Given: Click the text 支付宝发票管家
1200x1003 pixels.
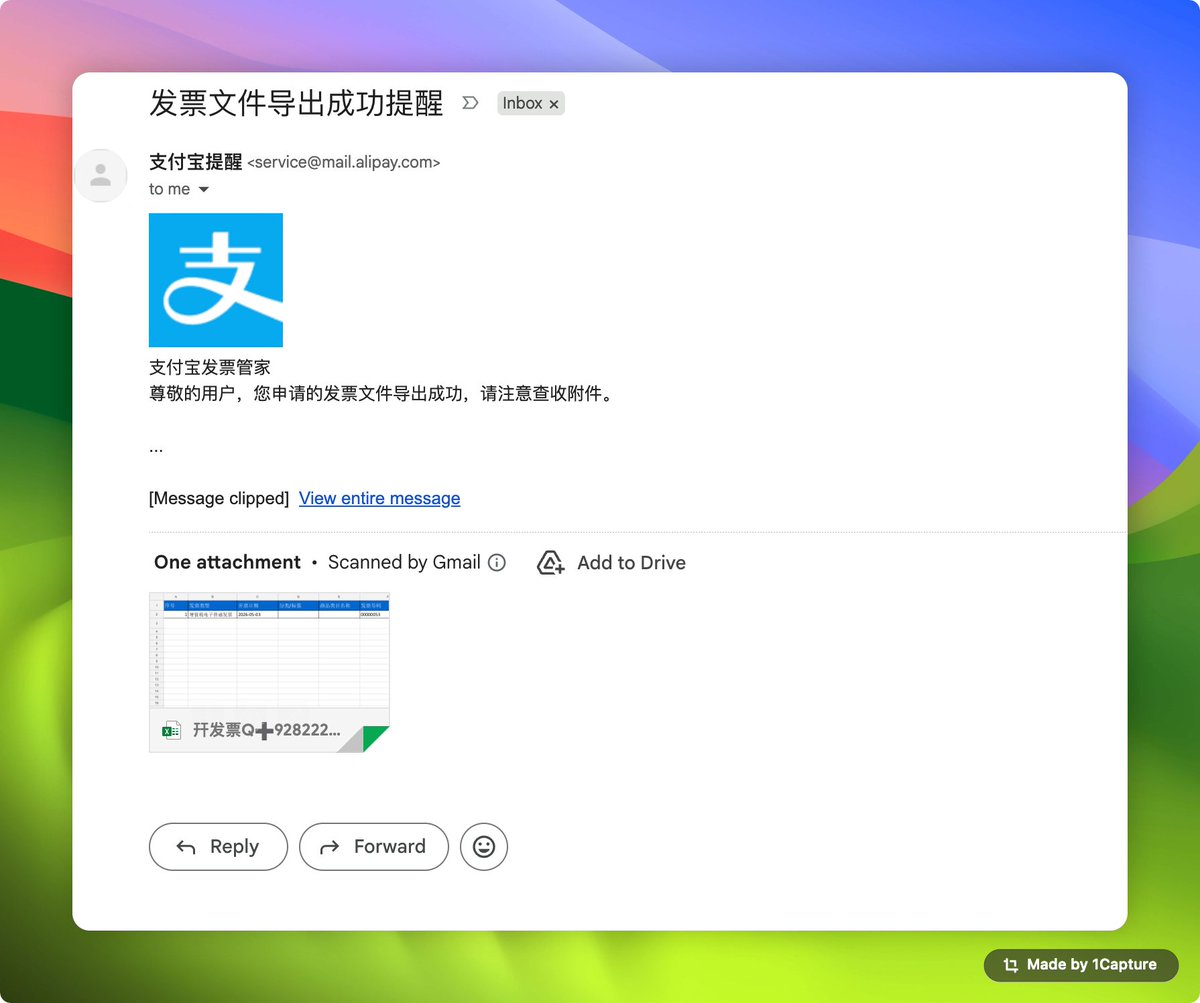Looking at the screenshot, I should tap(210, 368).
